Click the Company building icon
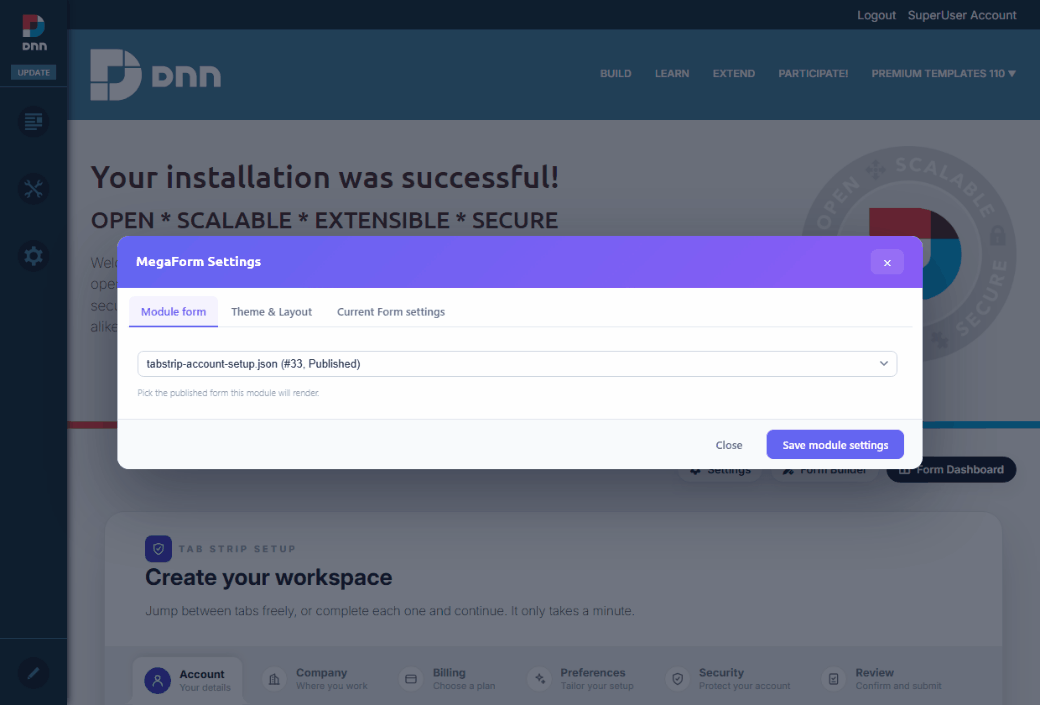This screenshot has height=705, width=1040. click(x=274, y=679)
